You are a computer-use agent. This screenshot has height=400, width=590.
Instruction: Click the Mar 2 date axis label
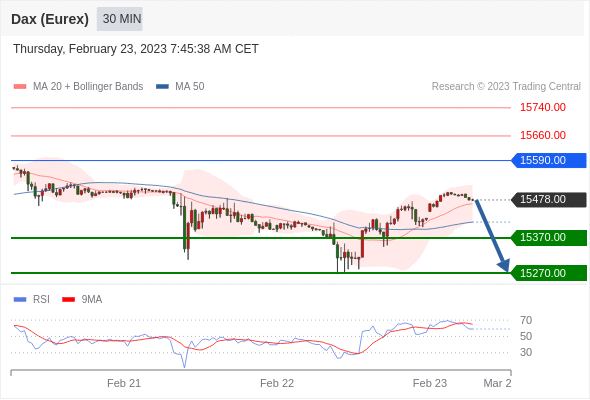pos(497,383)
